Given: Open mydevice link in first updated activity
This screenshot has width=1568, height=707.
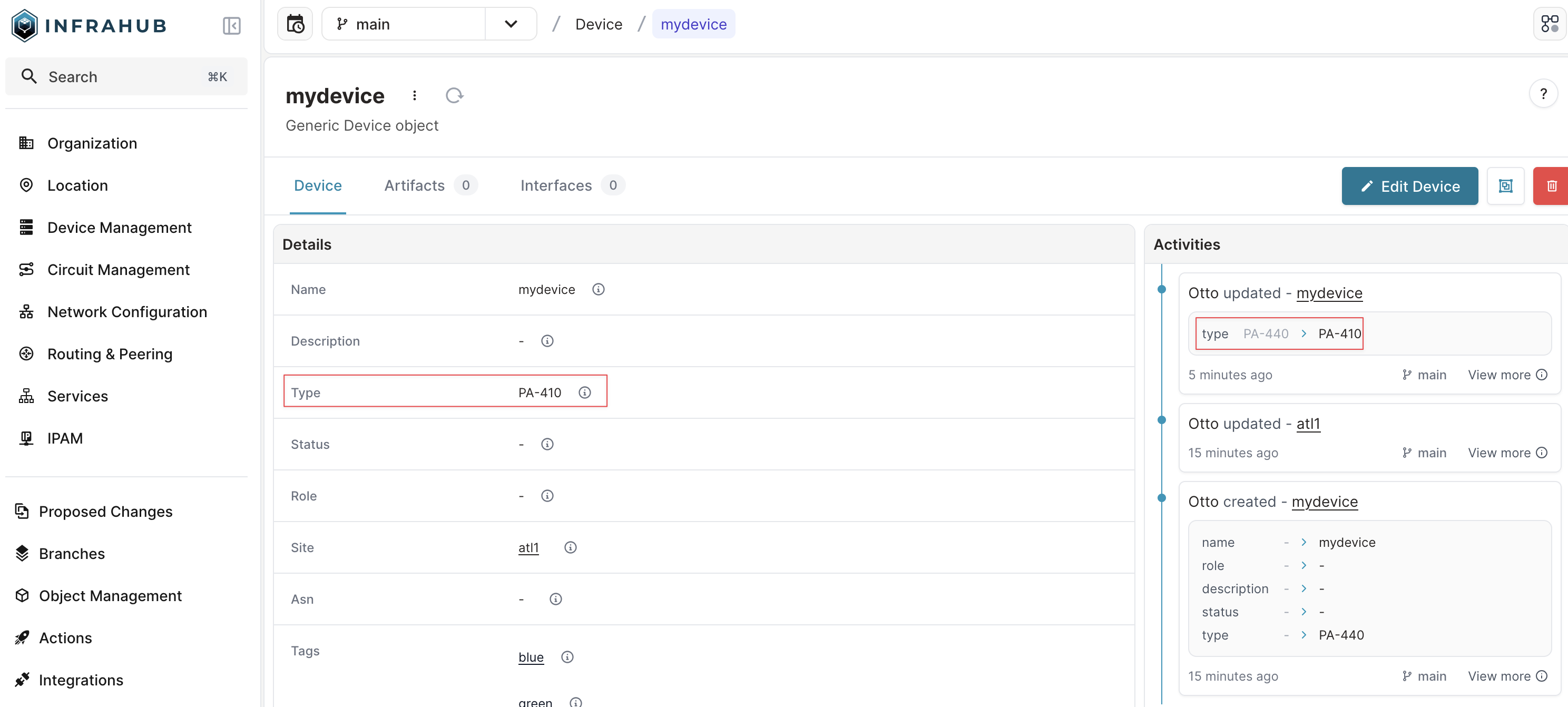Looking at the screenshot, I should pos(1329,293).
